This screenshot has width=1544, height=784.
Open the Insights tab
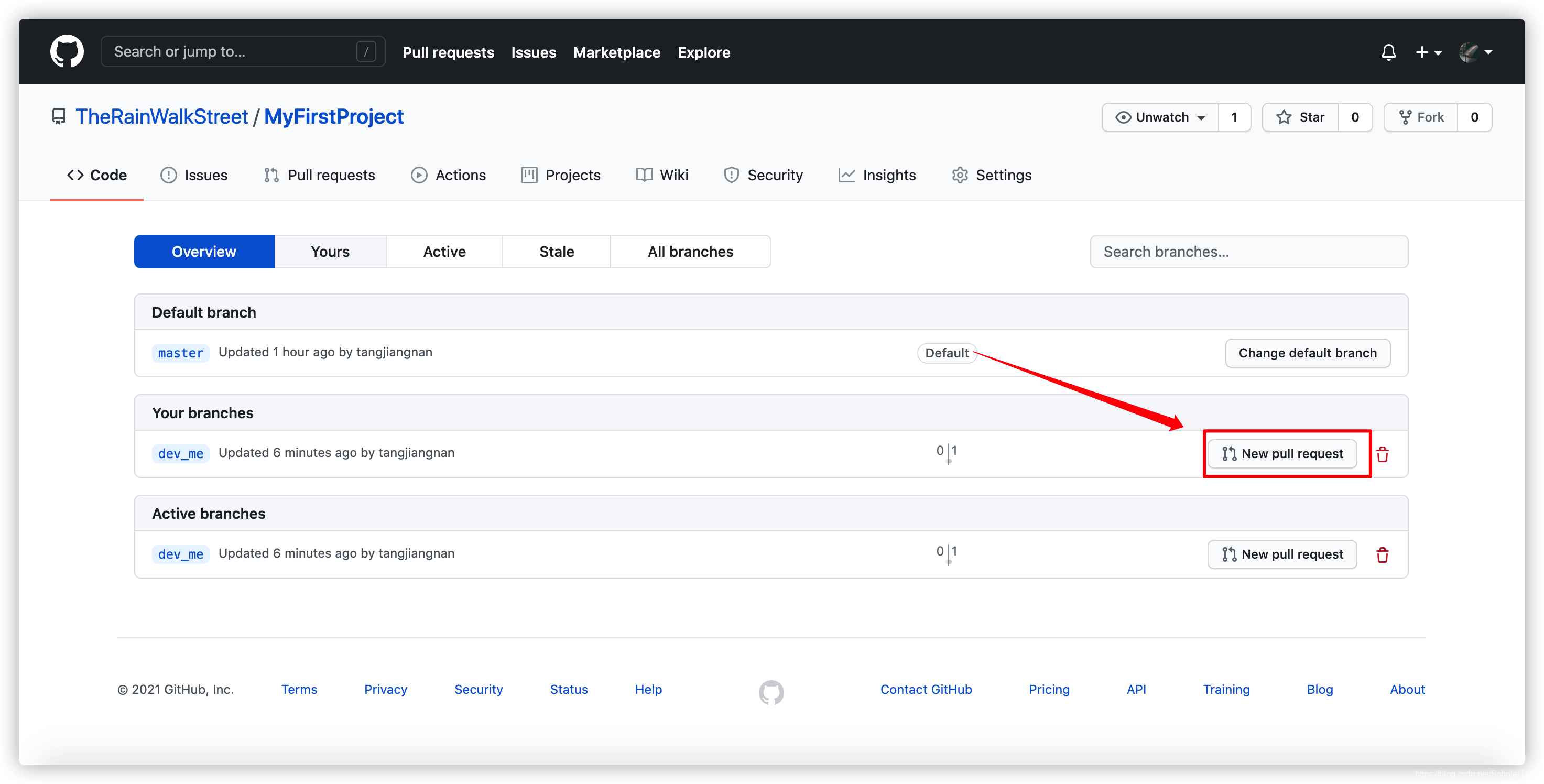click(x=876, y=175)
